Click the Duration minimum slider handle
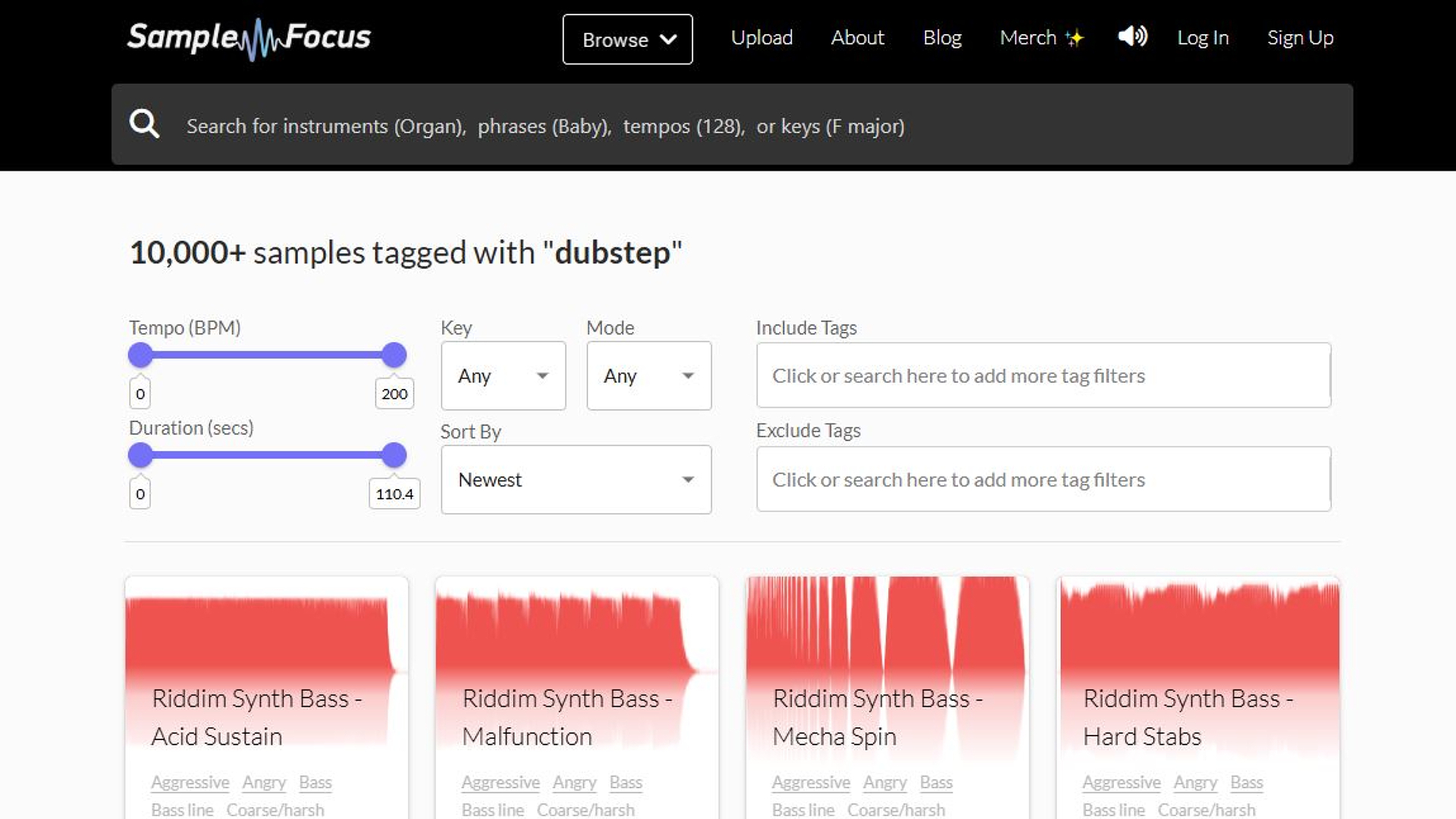The image size is (1456, 819). [x=140, y=455]
